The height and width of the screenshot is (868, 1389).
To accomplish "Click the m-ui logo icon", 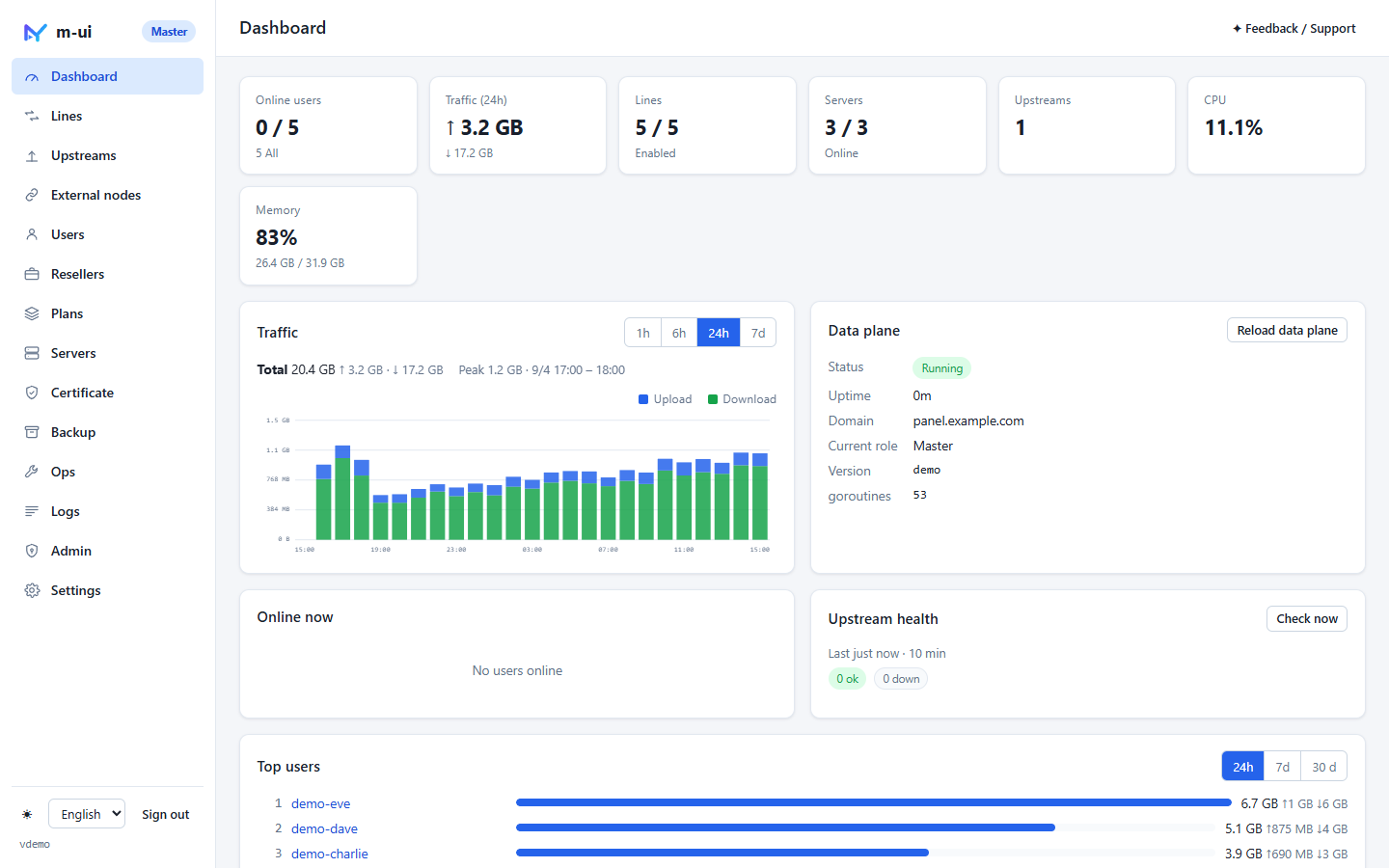I will click(35, 32).
